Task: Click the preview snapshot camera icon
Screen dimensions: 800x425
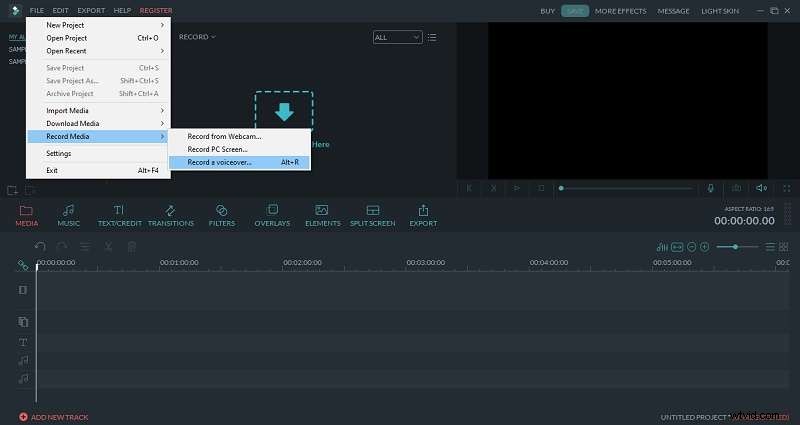Action: click(736, 187)
